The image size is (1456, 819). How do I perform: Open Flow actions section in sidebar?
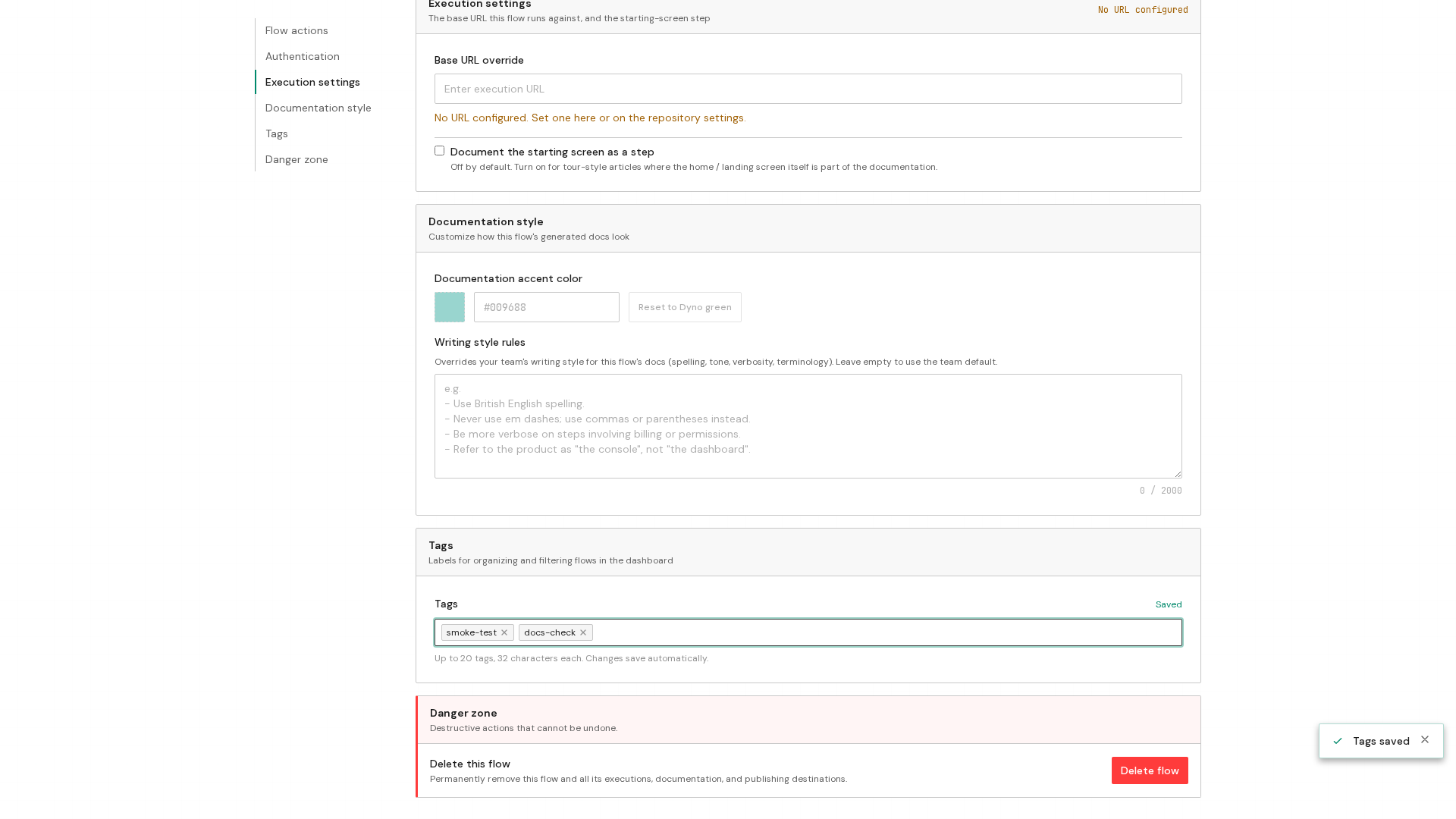click(x=297, y=30)
